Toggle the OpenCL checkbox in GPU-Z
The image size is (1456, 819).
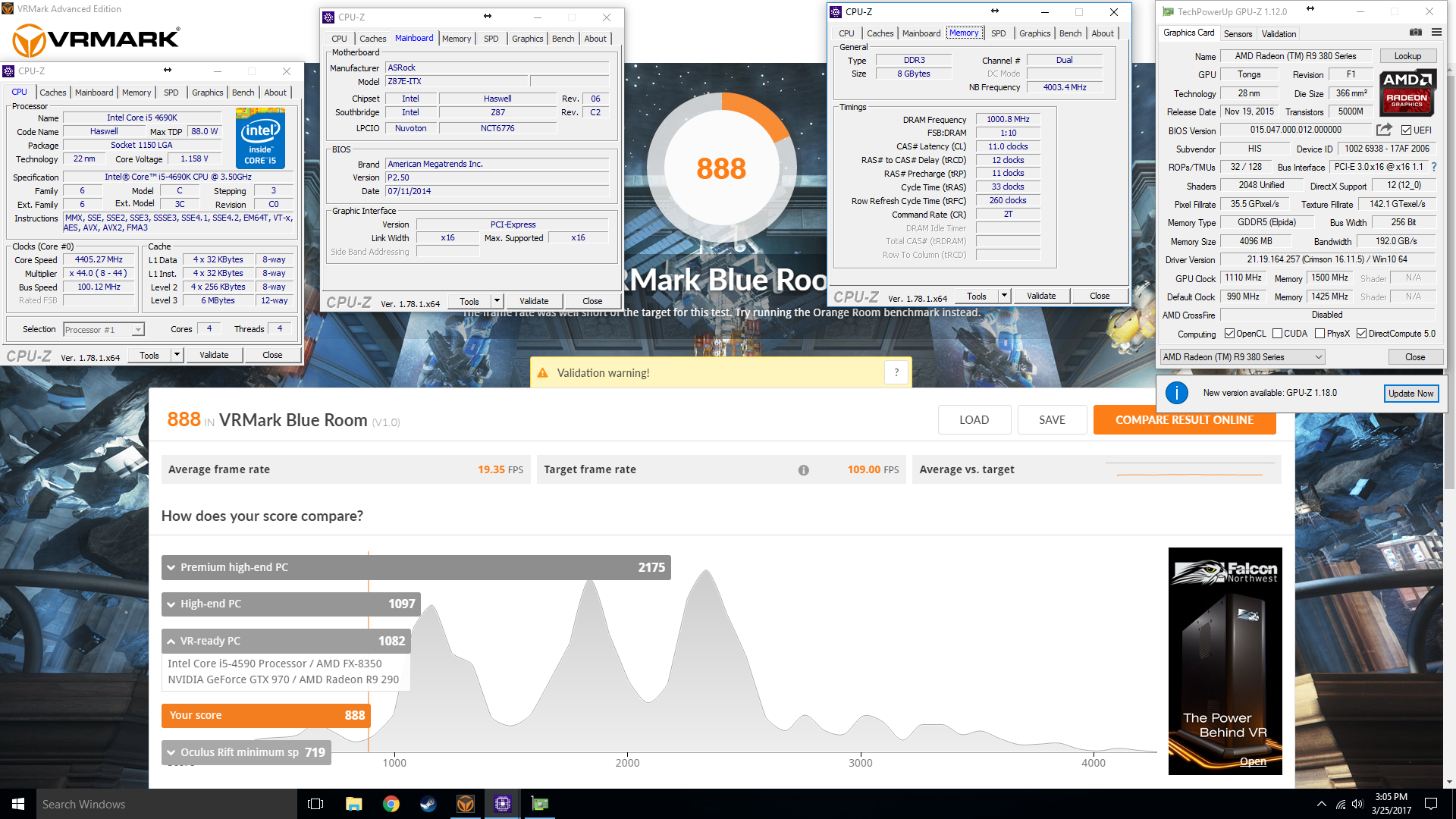[x=1229, y=334]
